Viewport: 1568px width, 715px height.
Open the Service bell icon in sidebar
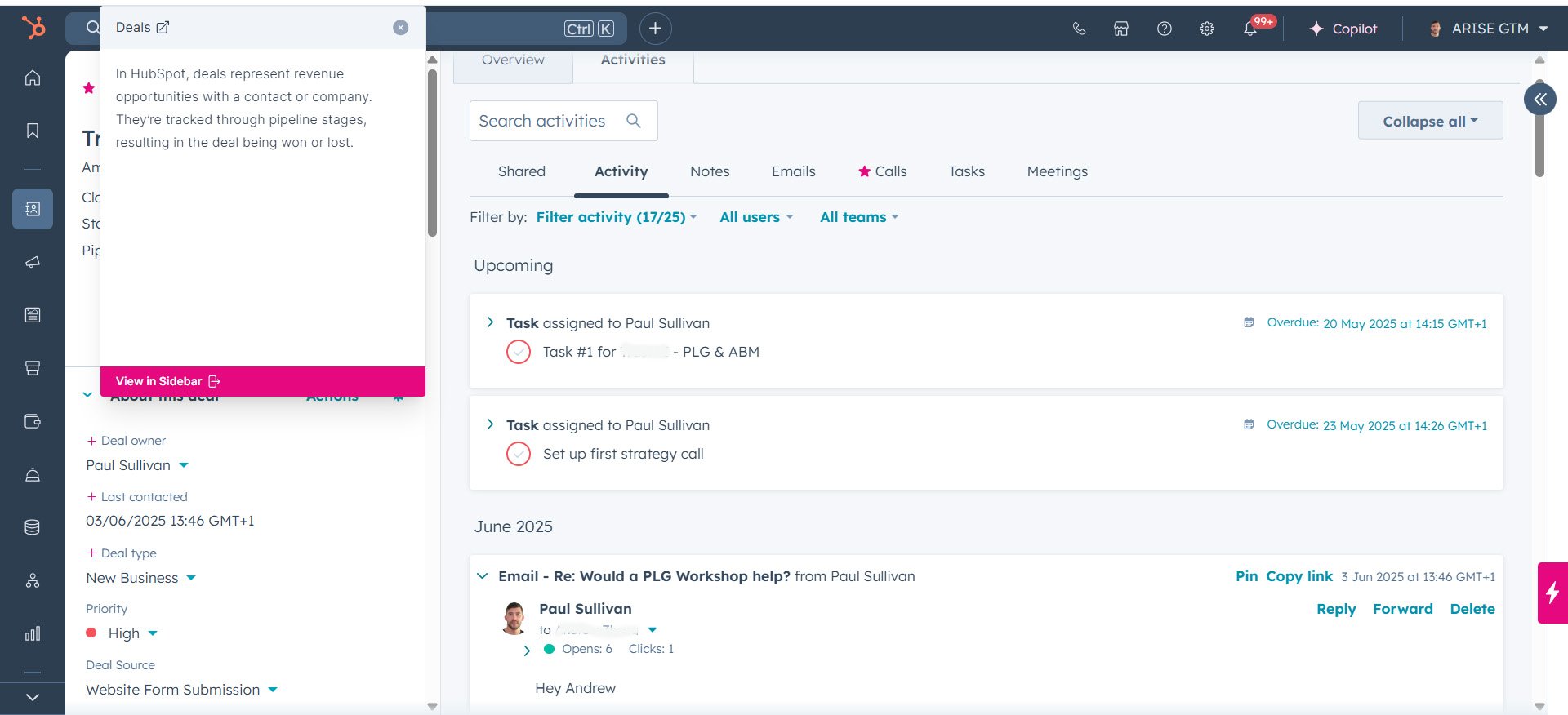coord(33,474)
